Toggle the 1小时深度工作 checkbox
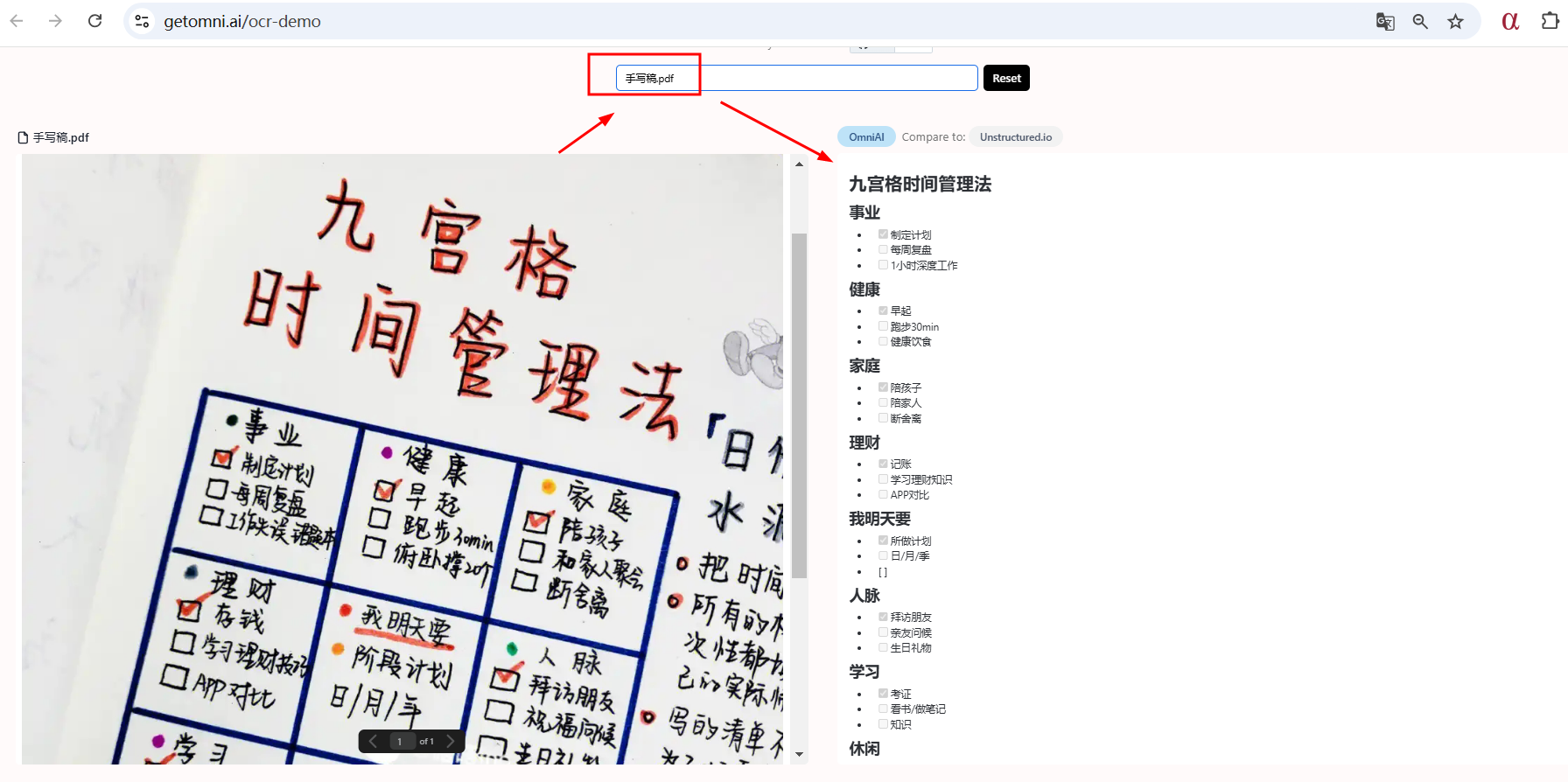 pyautogui.click(x=883, y=265)
